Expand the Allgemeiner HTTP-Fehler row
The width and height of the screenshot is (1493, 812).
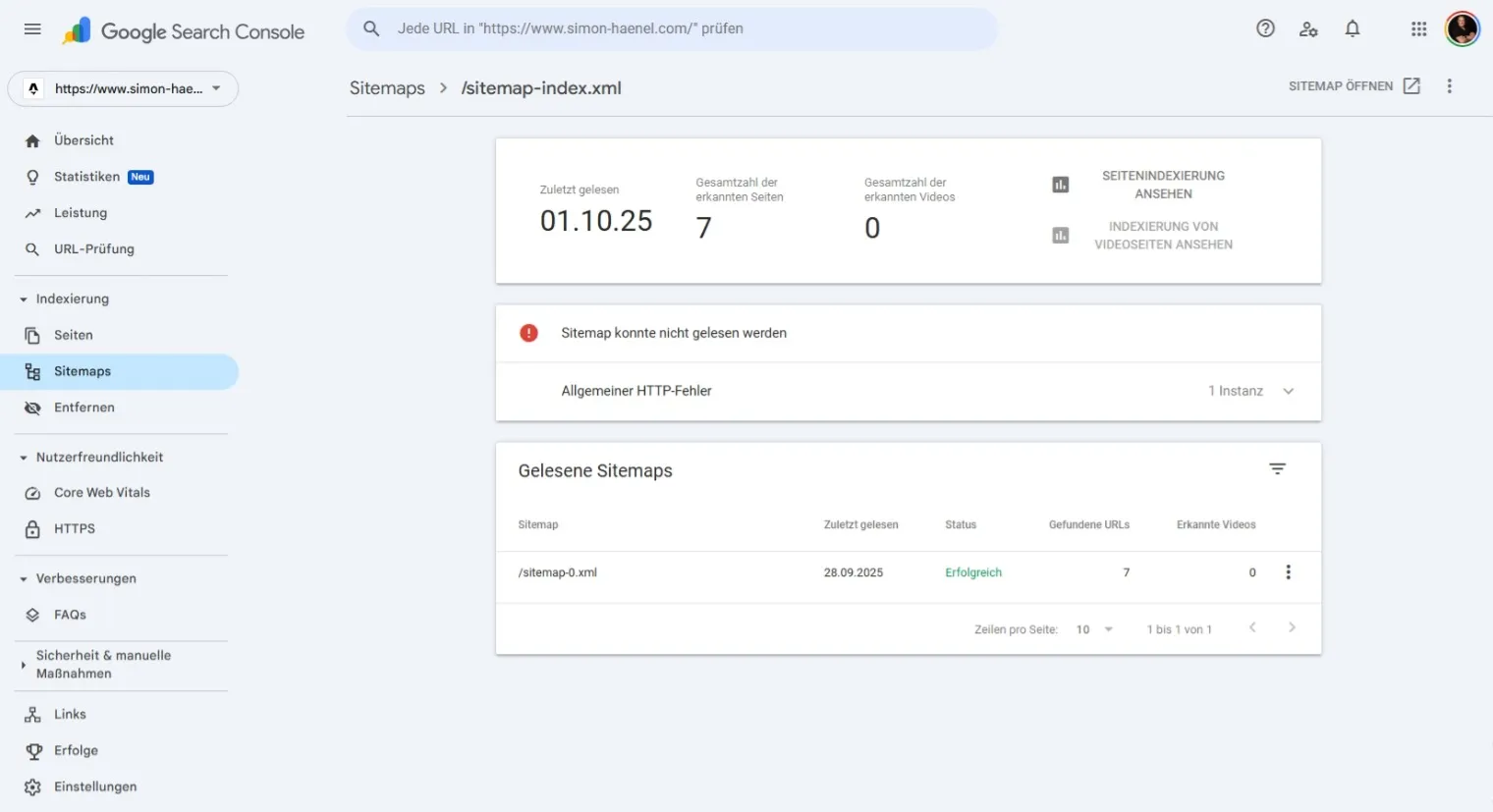1288,391
